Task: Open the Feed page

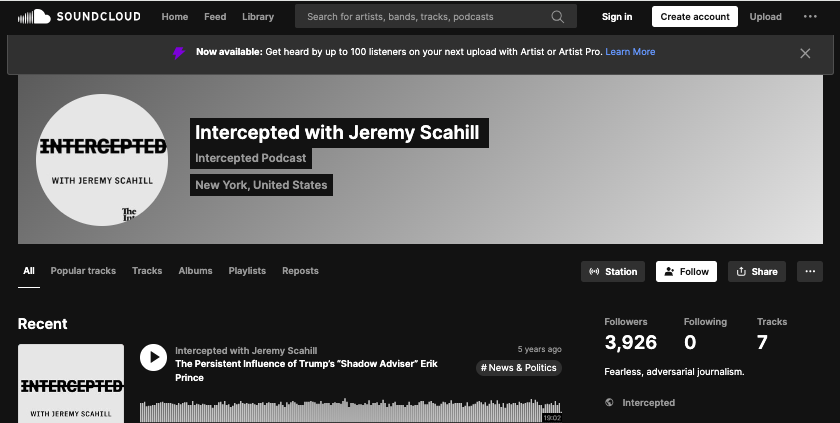Action: click(x=215, y=17)
